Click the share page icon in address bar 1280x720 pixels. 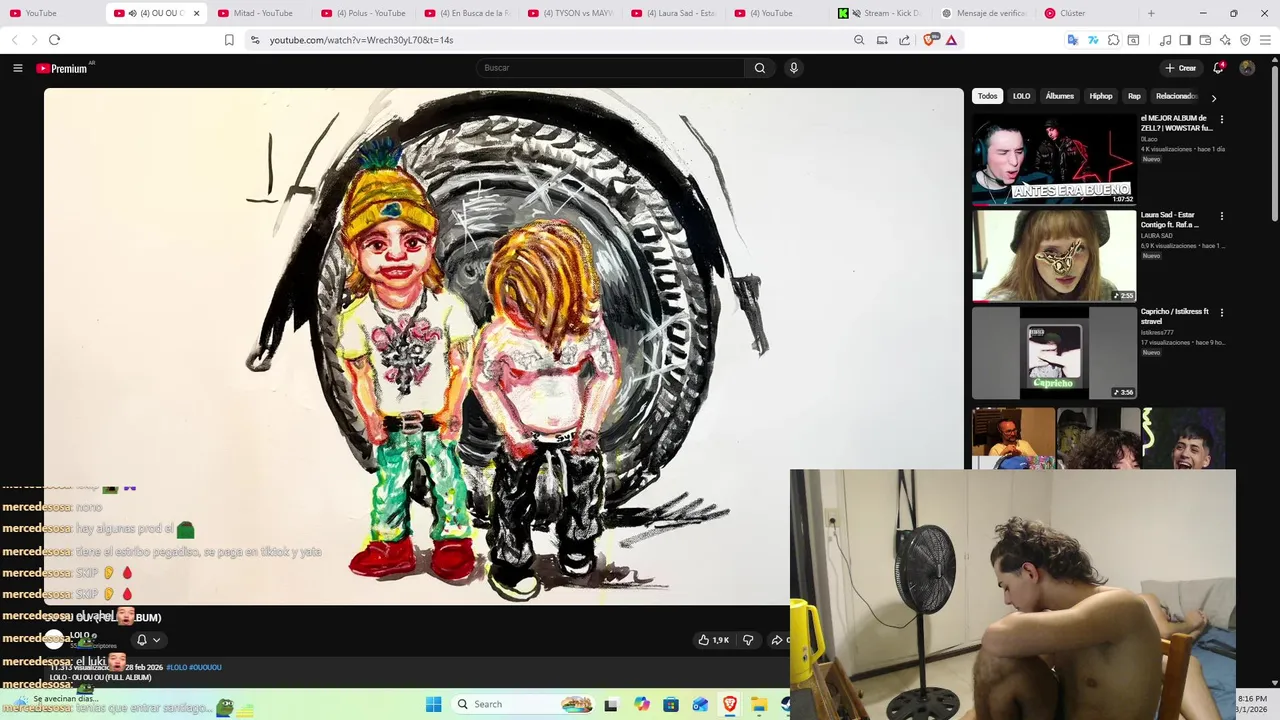tap(905, 40)
